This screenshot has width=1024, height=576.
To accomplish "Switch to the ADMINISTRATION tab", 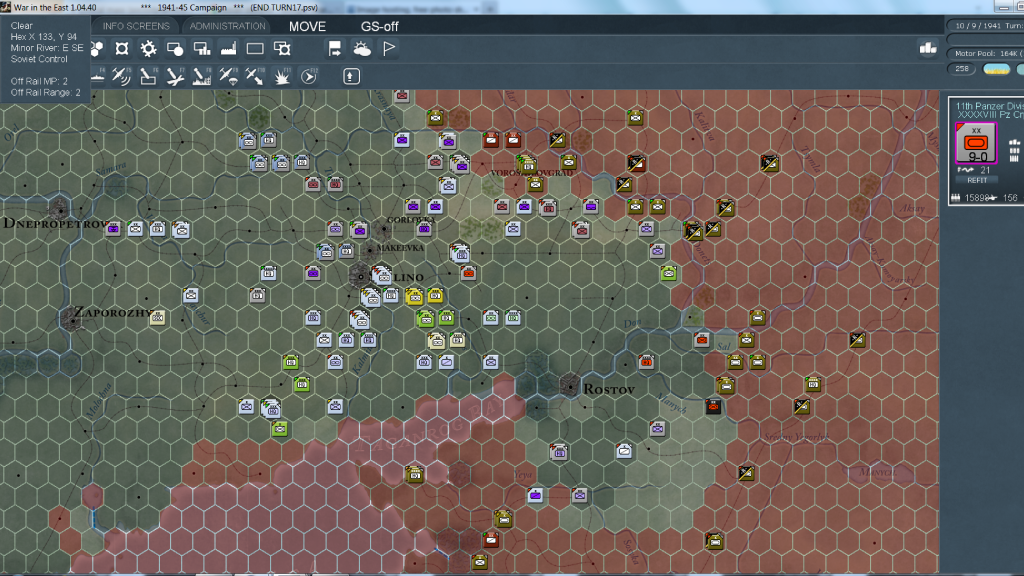I will point(228,26).
